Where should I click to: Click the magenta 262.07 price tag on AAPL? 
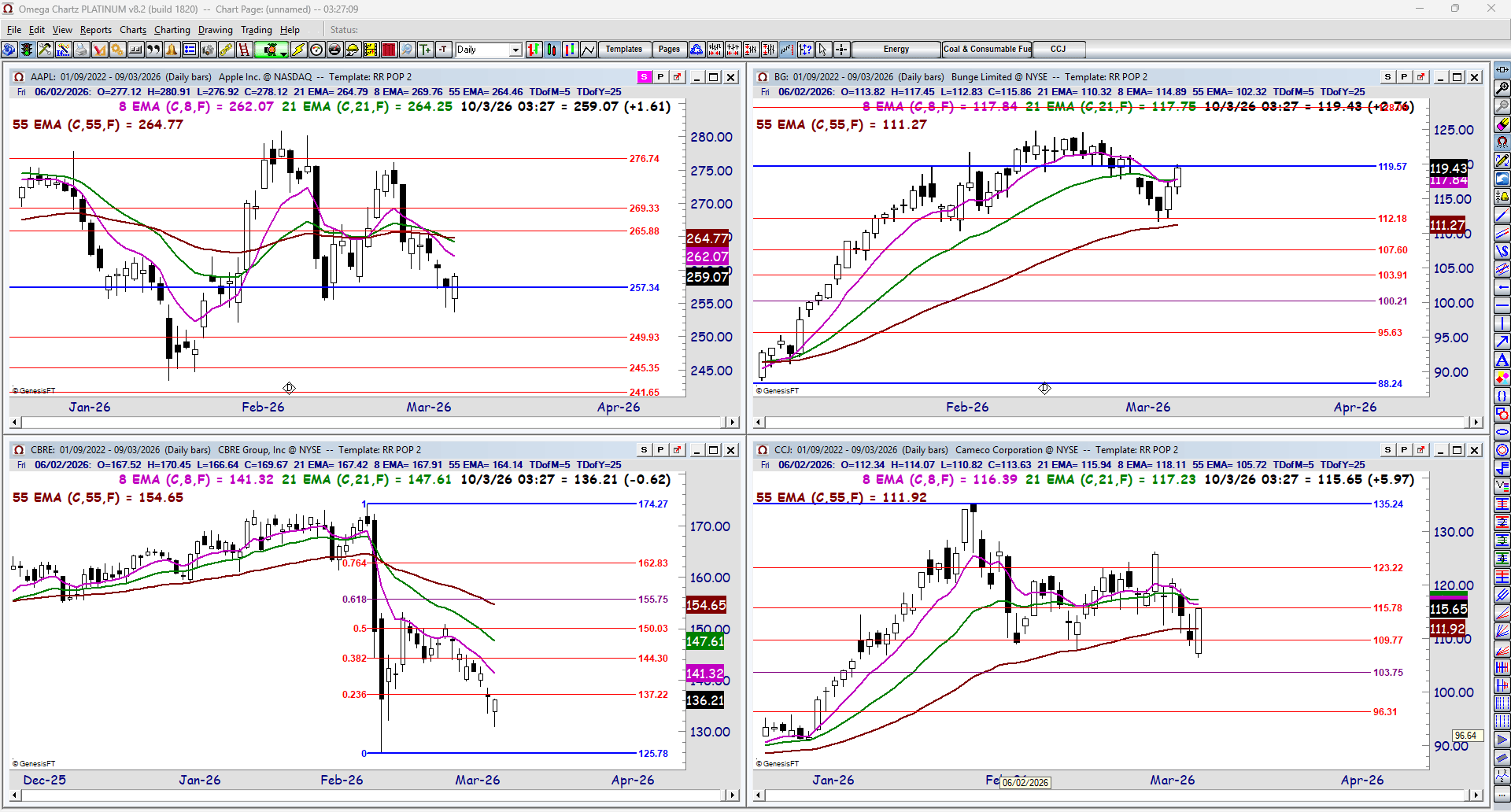[707, 257]
